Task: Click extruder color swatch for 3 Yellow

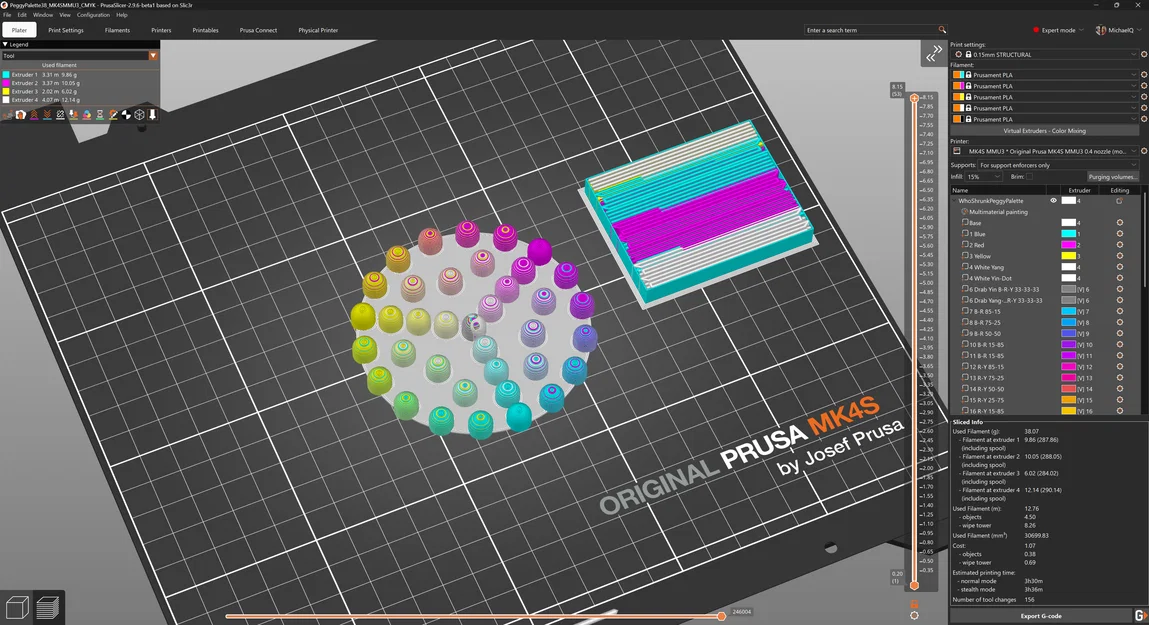Action: coord(1068,256)
